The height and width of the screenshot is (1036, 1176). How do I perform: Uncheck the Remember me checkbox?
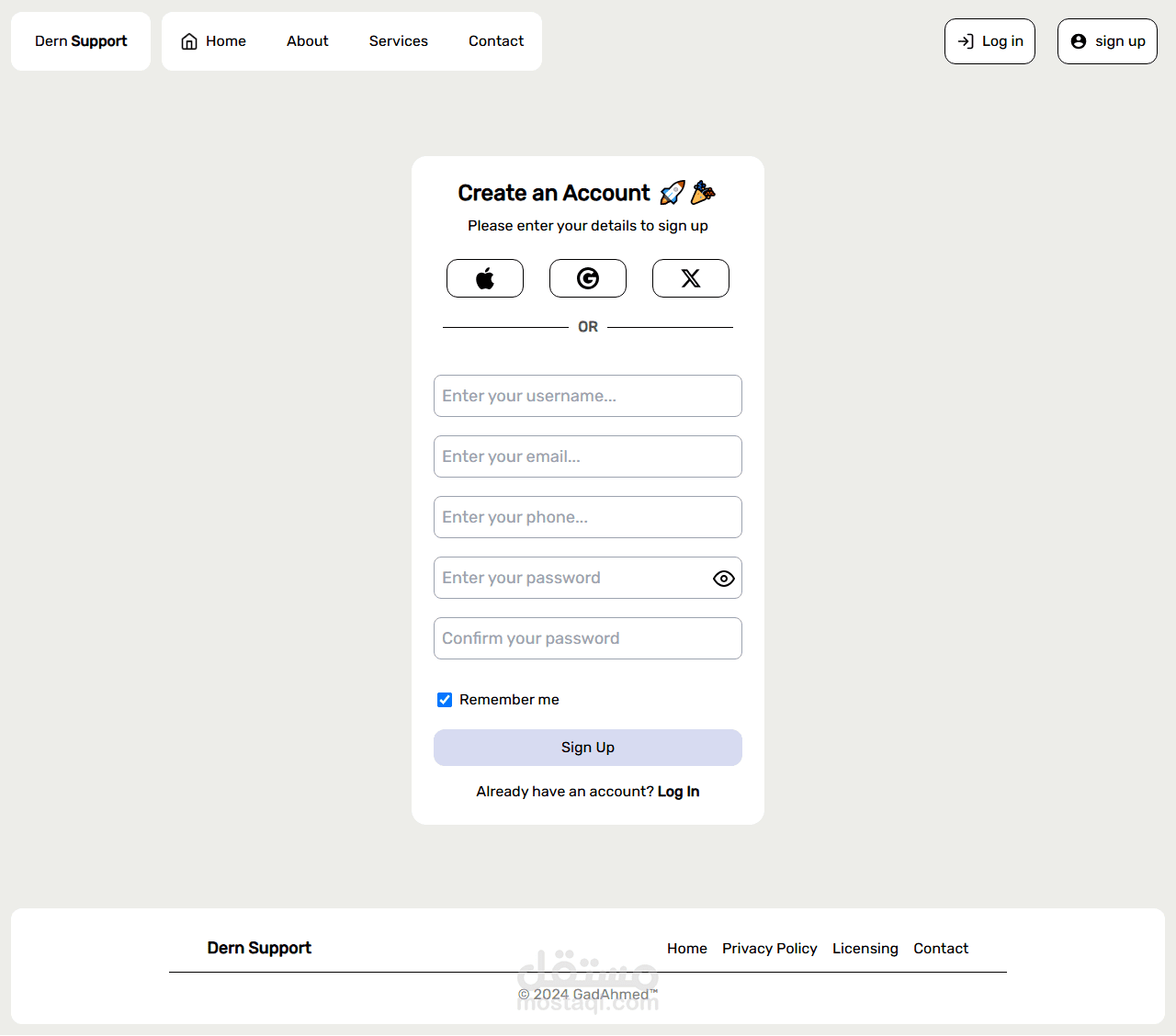[x=445, y=700]
